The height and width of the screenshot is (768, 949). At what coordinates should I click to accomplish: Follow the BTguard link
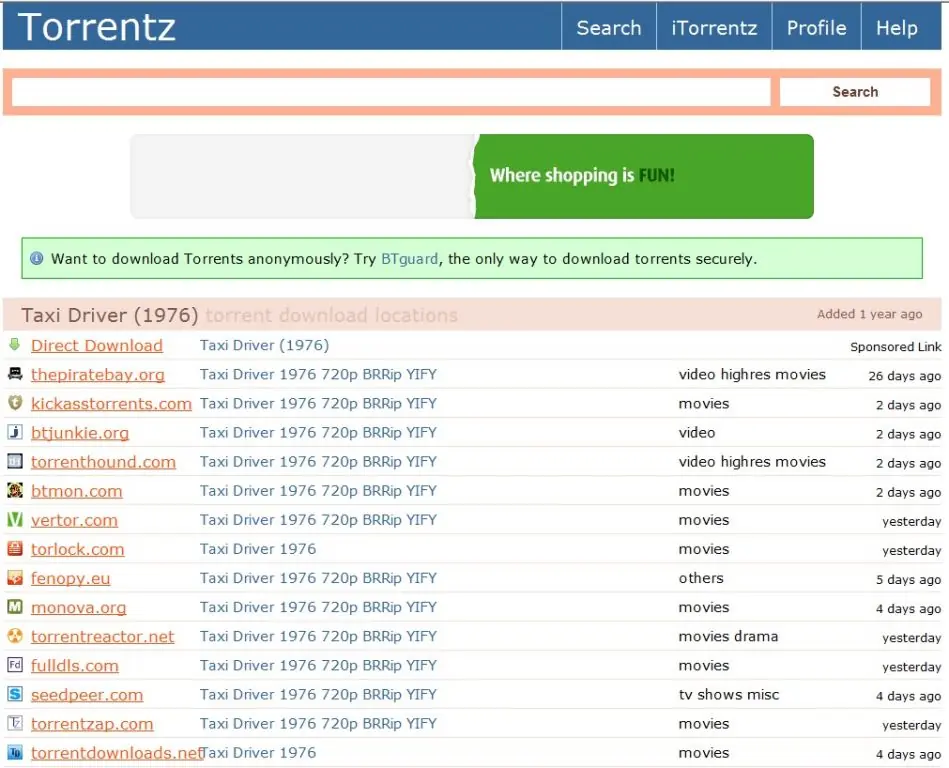409,258
